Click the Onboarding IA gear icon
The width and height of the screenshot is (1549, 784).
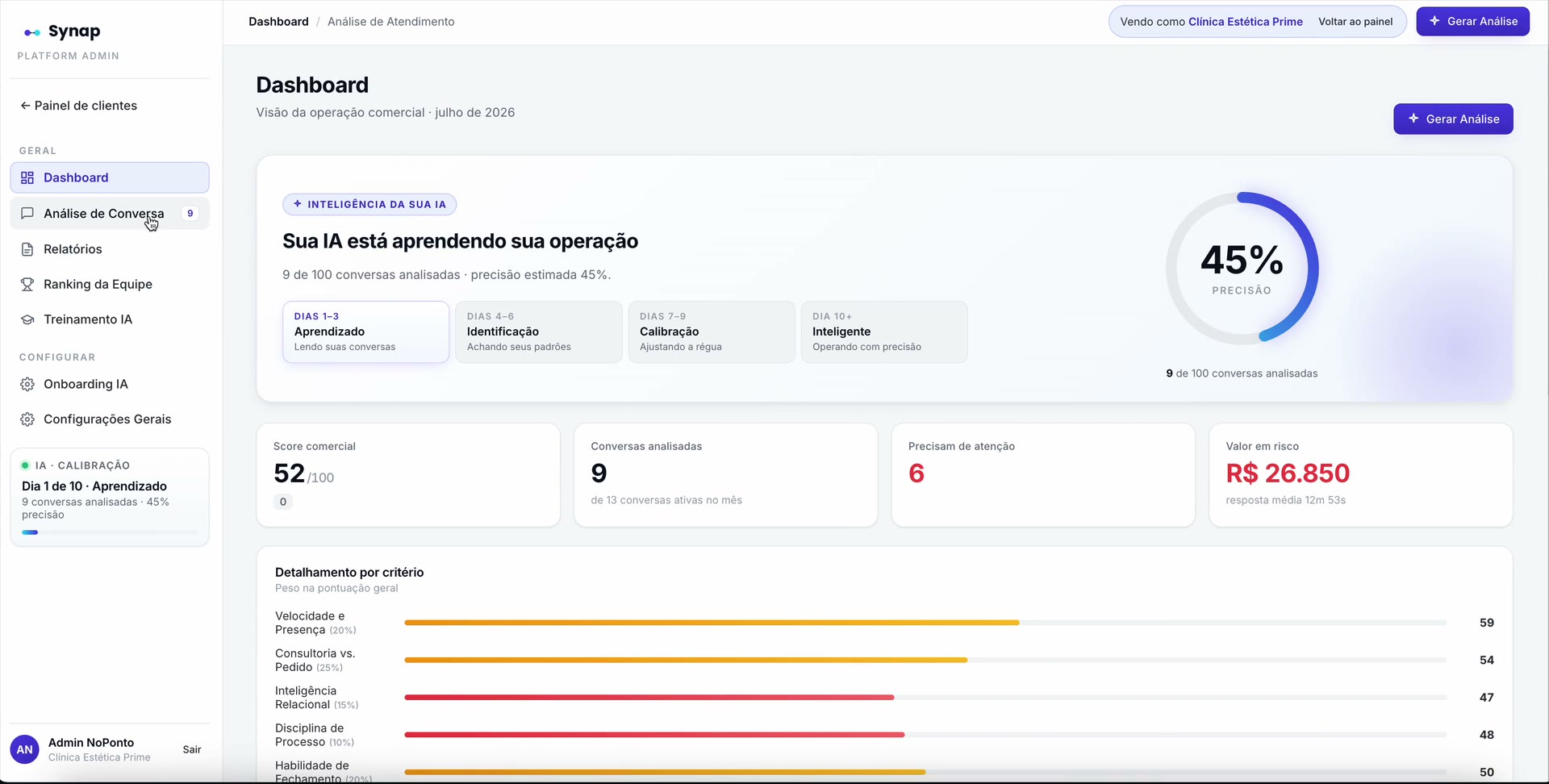click(27, 384)
